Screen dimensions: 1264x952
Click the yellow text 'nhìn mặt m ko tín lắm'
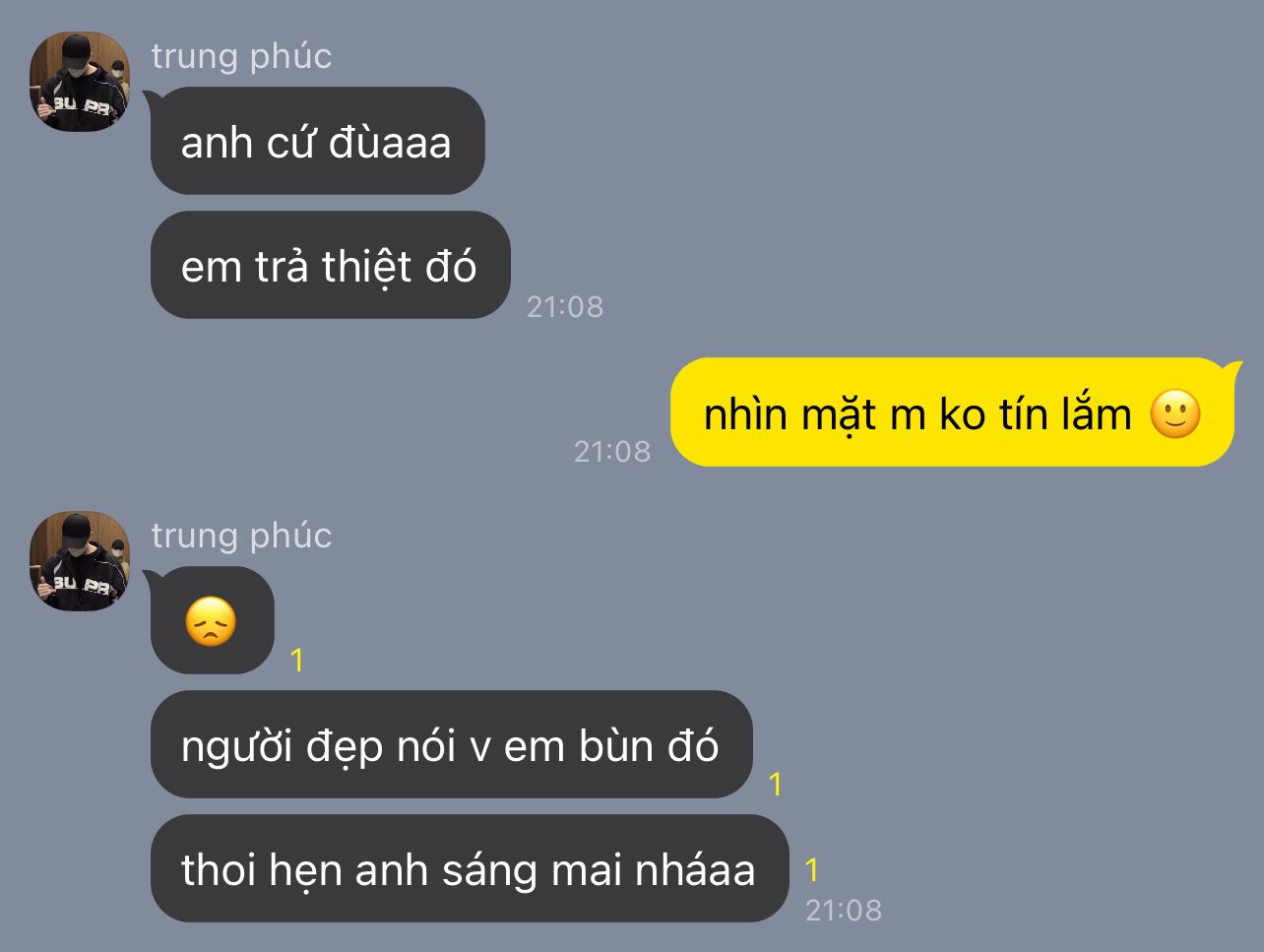coord(917,414)
